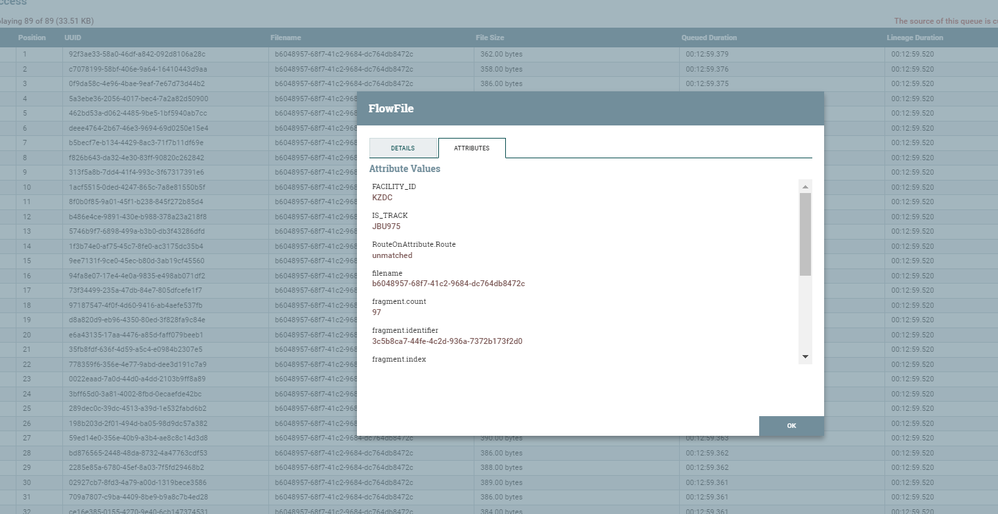
Task: Click the RouteOnAttribute.Route value unmatched
Action: [x=392, y=255]
